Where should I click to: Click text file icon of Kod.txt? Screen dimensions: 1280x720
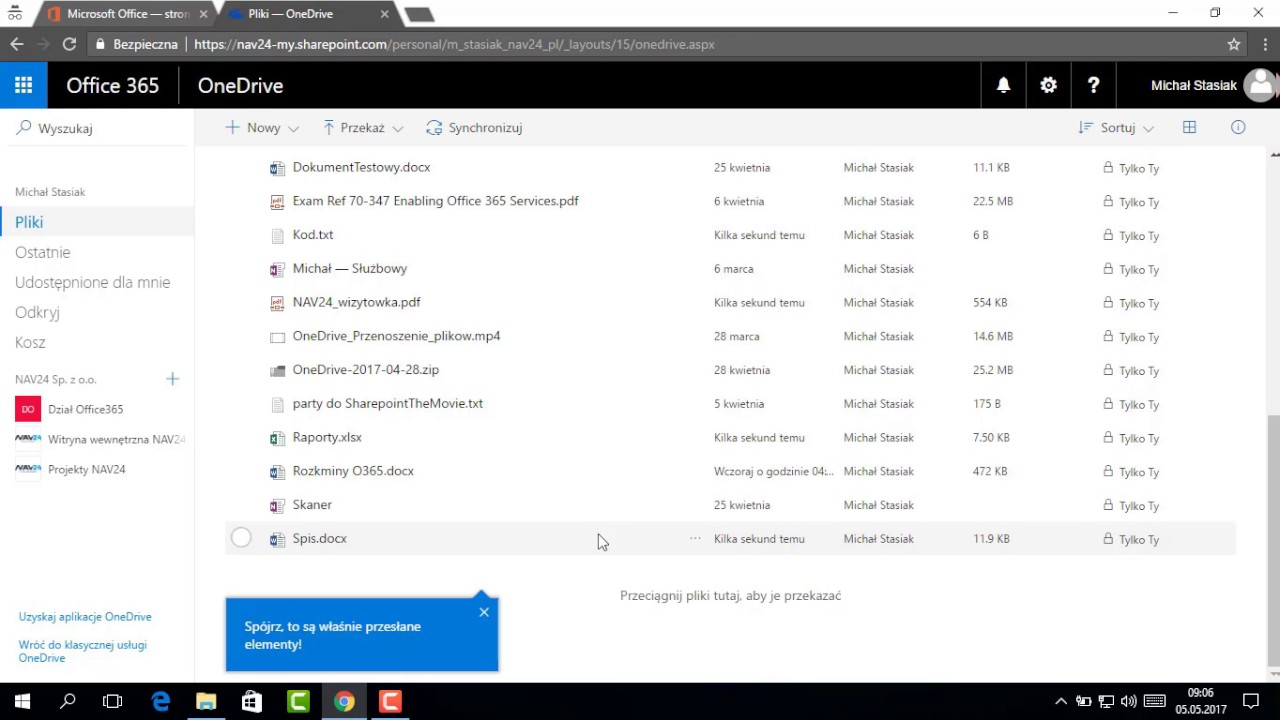(277, 236)
